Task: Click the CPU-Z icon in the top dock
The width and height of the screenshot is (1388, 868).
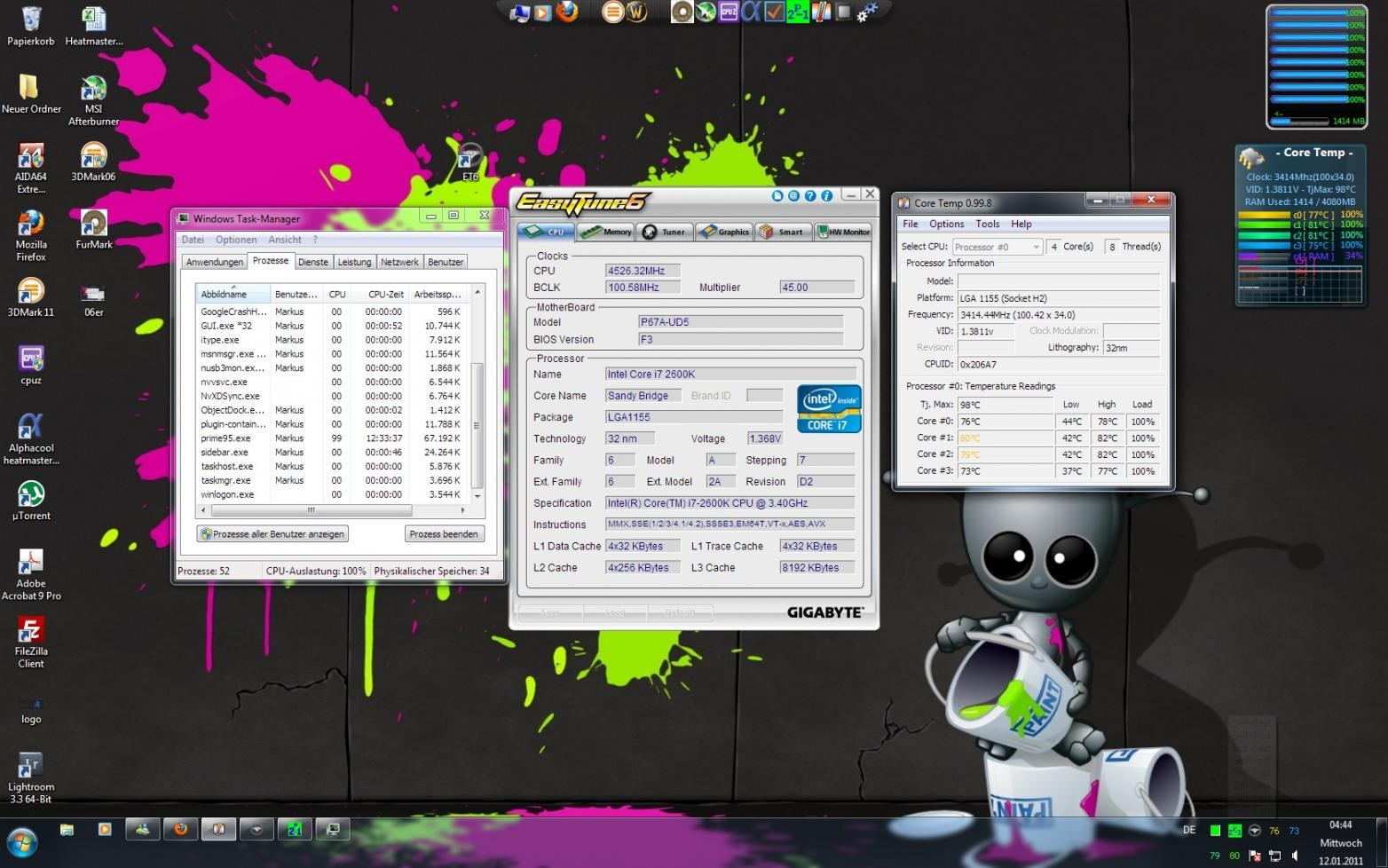Action: (729, 12)
